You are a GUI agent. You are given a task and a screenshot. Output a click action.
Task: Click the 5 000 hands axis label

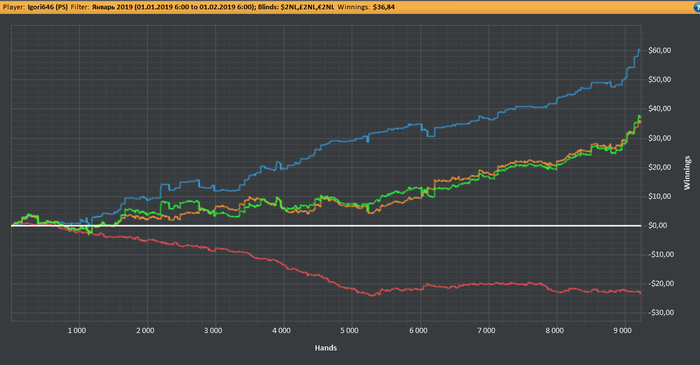(x=349, y=331)
